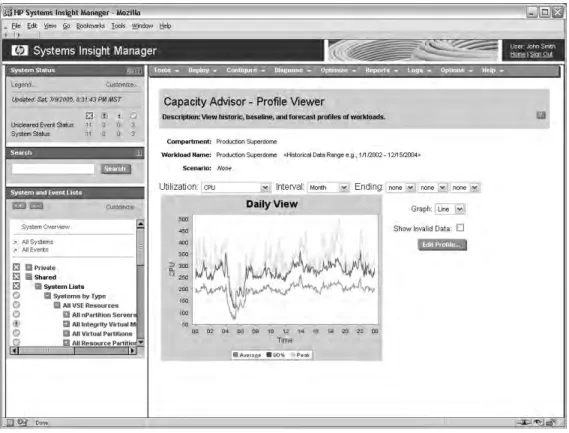Click Customize link in System and Event Lists
The image size is (569, 433).
(x=120, y=207)
